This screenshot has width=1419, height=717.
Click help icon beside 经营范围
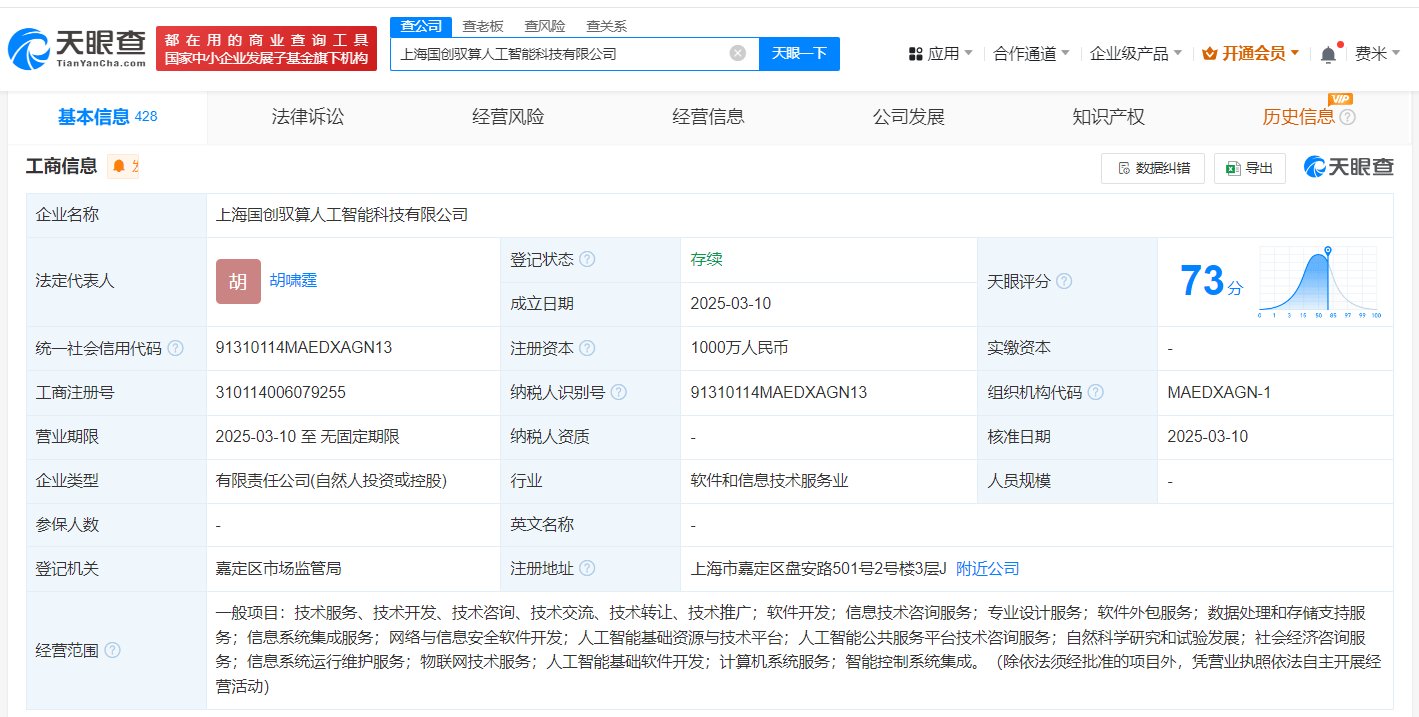(112, 651)
